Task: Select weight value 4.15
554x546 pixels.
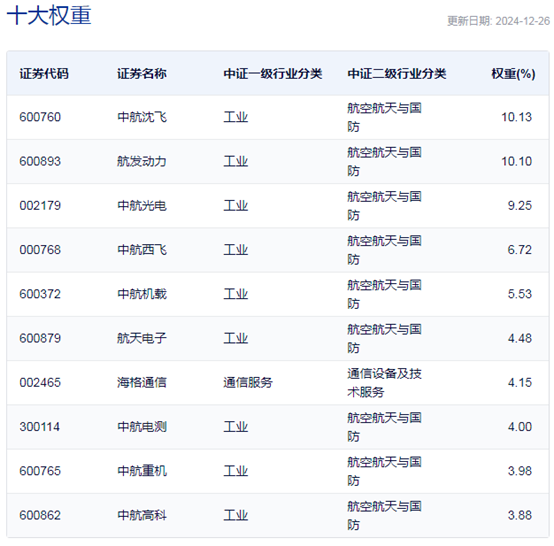Action: tap(520, 382)
